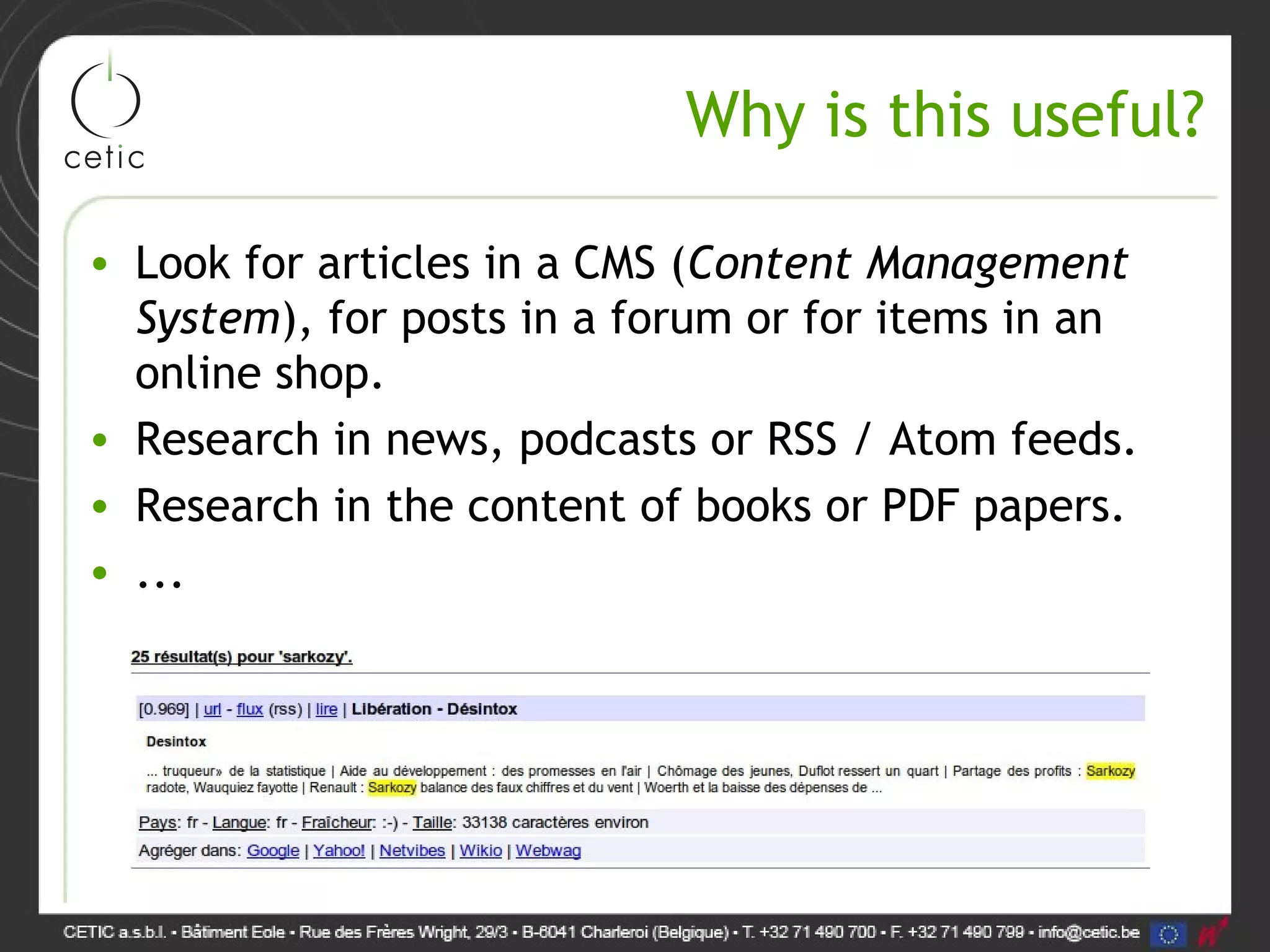Aggregate the feed in Wikio
This screenshot has width=1270, height=952.
click(x=481, y=850)
